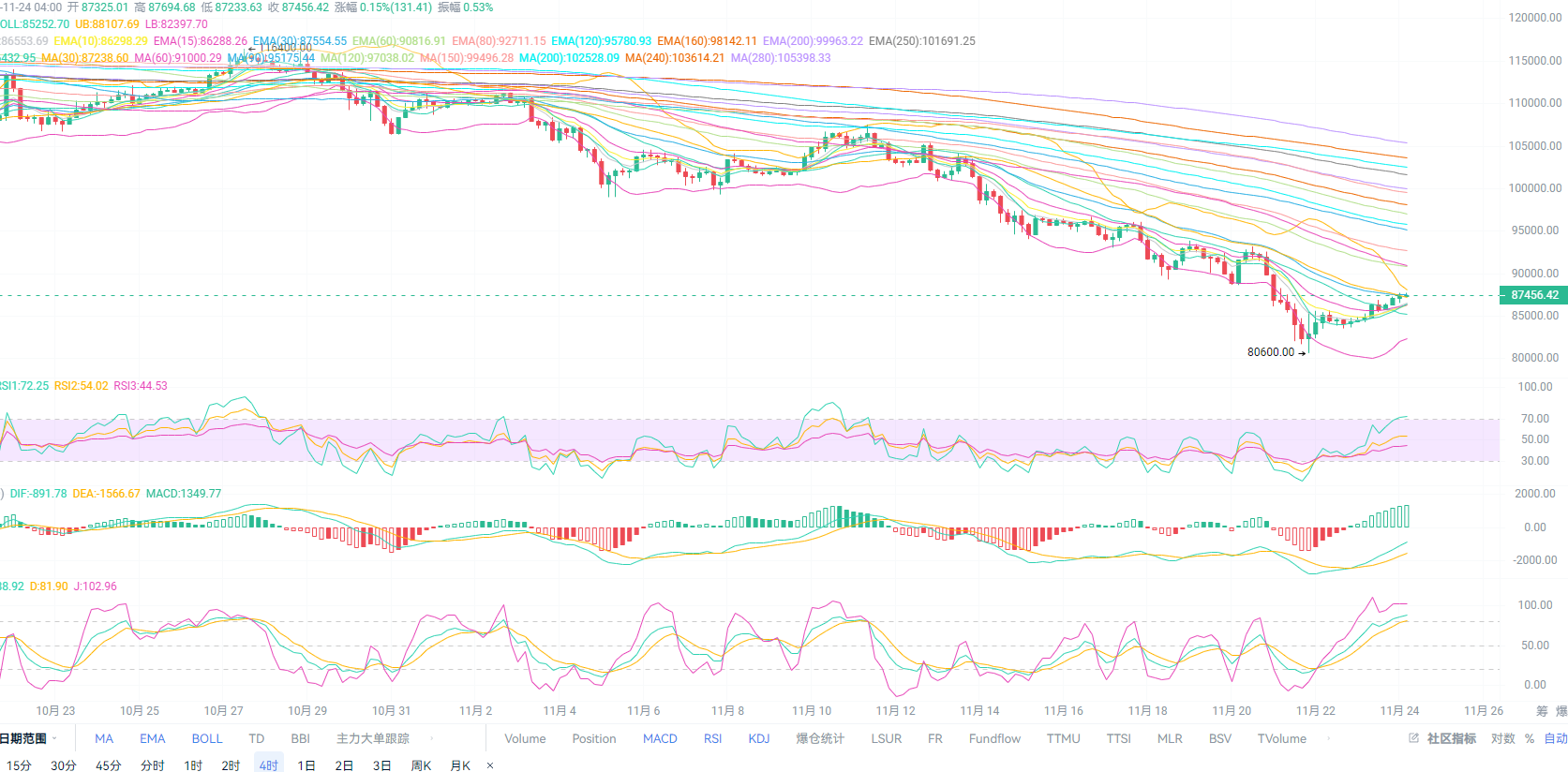Click 自动 auto-scale option

point(1555,738)
